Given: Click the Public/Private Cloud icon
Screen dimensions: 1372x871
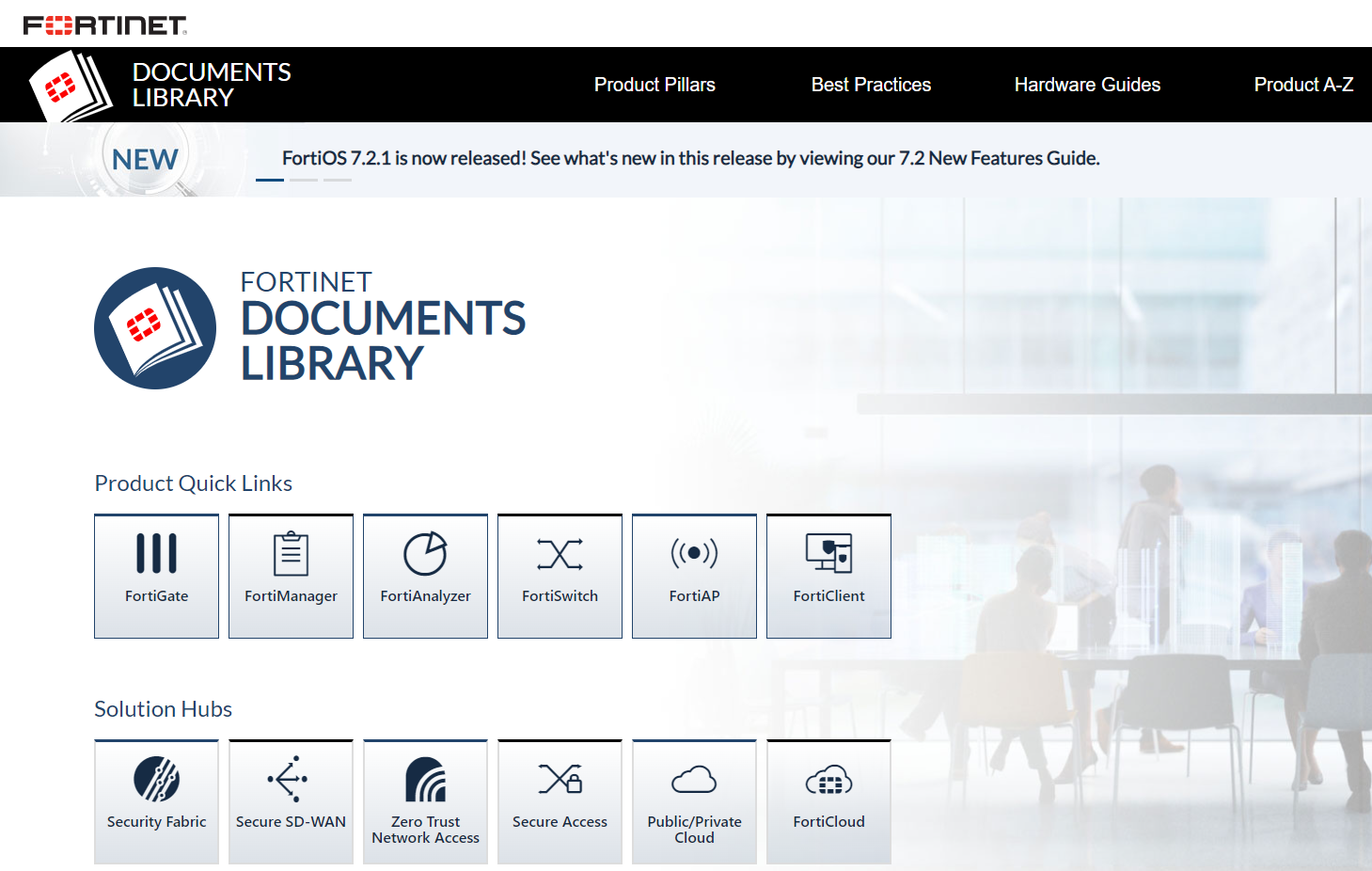Looking at the screenshot, I should coord(694,780).
